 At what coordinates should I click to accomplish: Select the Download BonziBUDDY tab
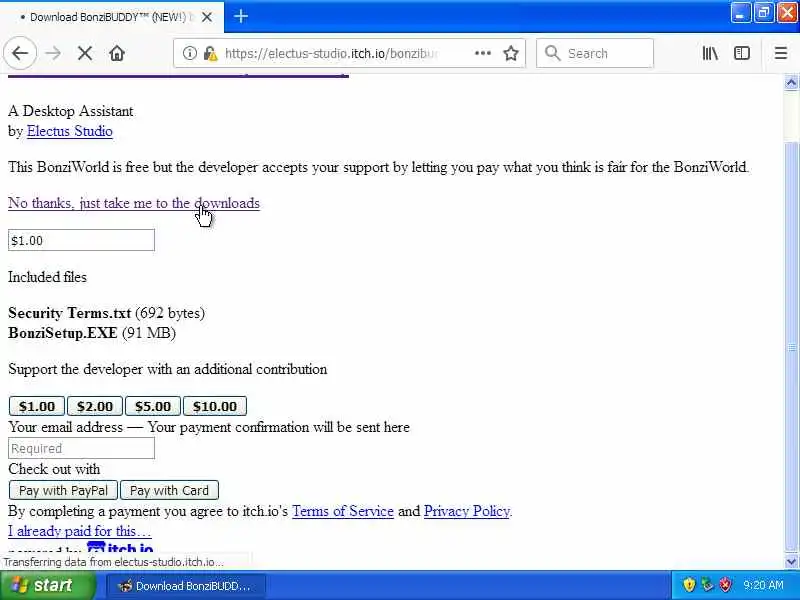(112, 17)
